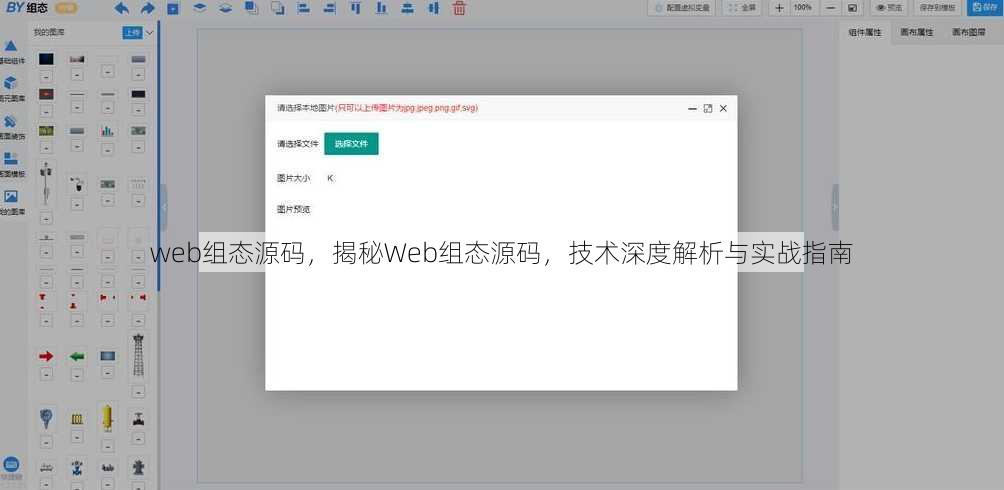1004x490 pixels.
Task: Align selected components to bottom
Action: pyautogui.click(x=382, y=8)
